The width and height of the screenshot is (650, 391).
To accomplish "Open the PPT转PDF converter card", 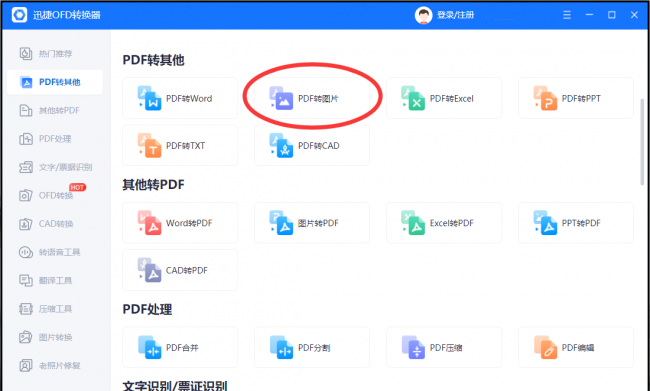I will pyautogui.click(x=576, y=223).
